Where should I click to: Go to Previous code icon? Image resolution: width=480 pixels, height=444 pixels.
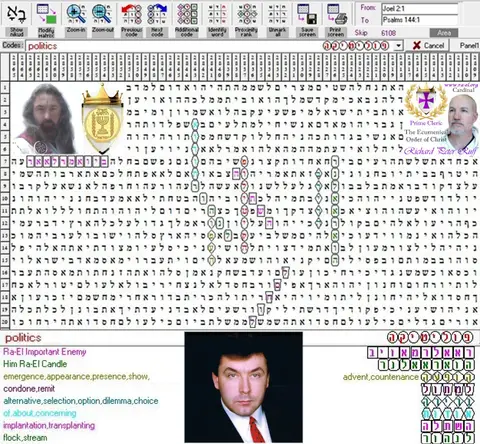(131, 14)
